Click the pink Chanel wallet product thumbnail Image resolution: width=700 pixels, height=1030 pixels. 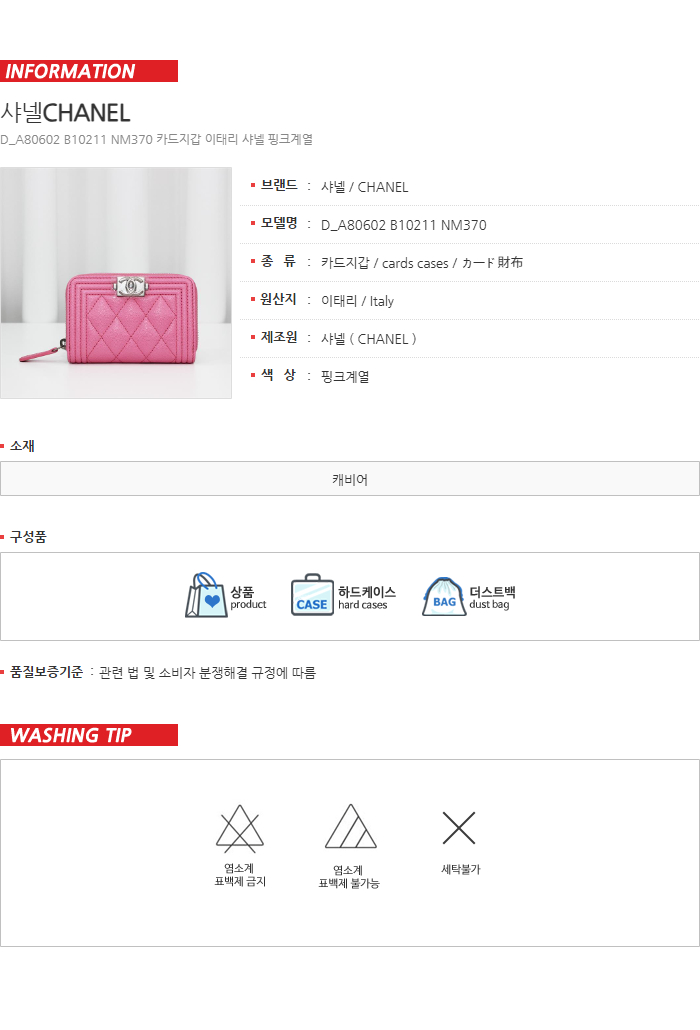click(116, 282)
